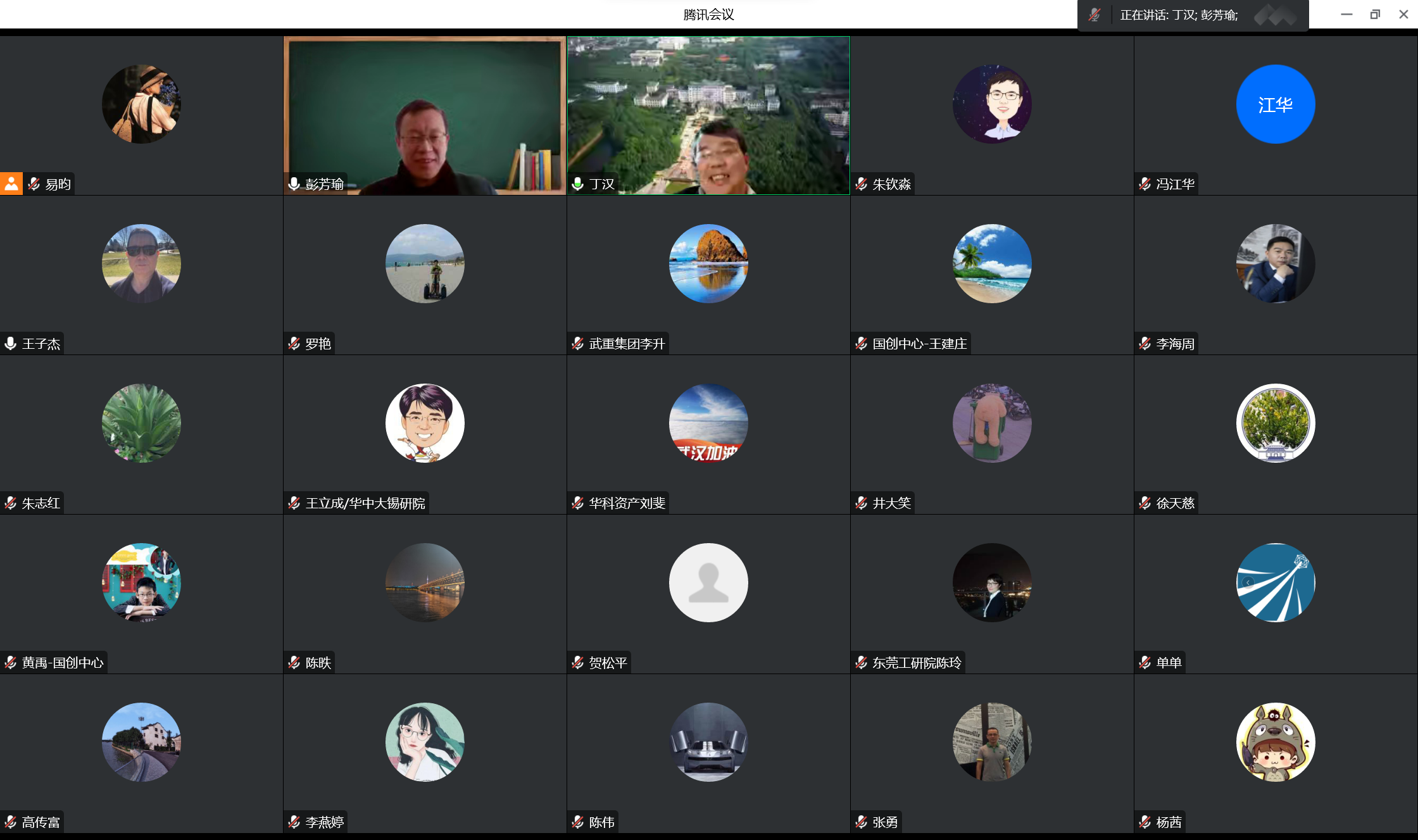Click the muted microphone icon for 杨茜
Image resolution: width=1418 pixels, height=840 pixels.
(x=1145, y=822)
